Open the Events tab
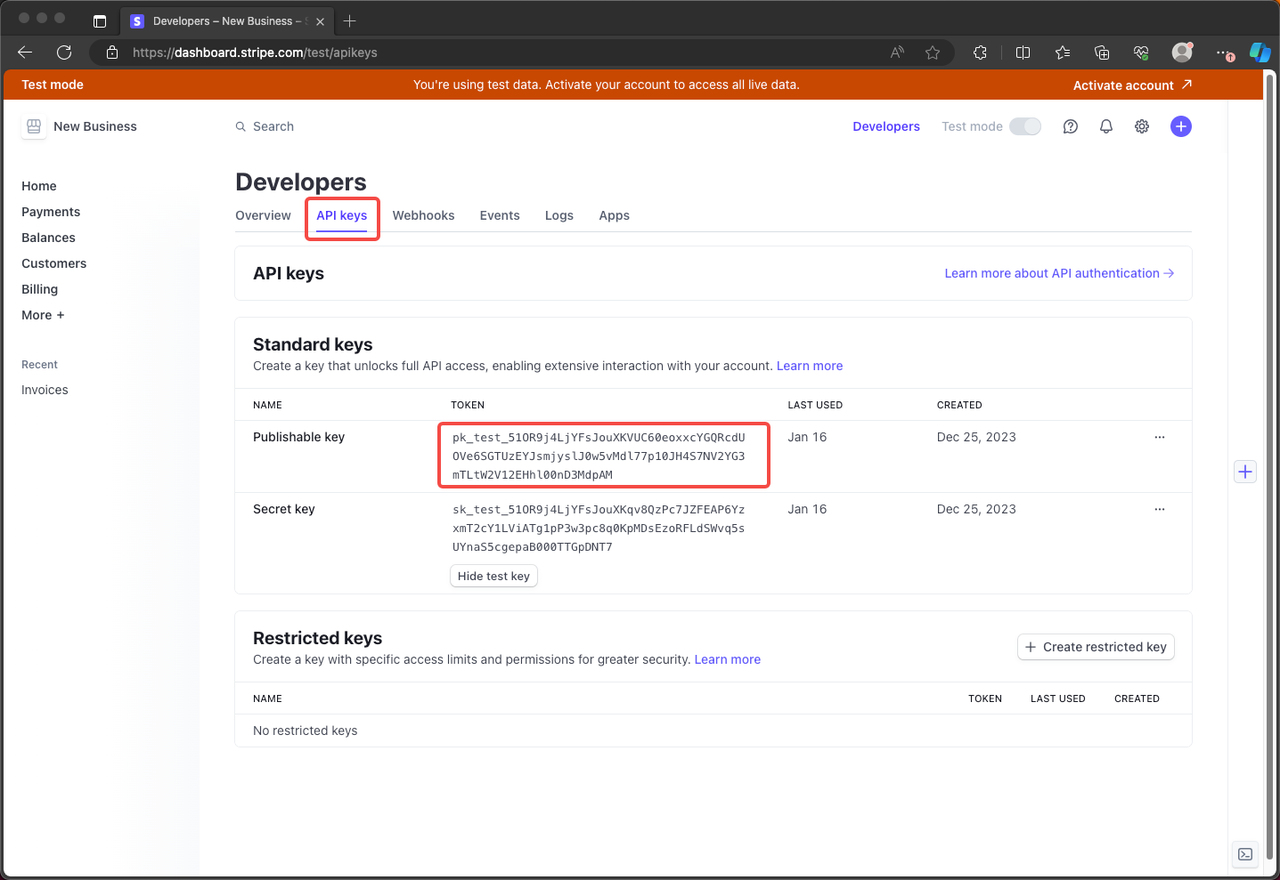 tap(500, 215)
